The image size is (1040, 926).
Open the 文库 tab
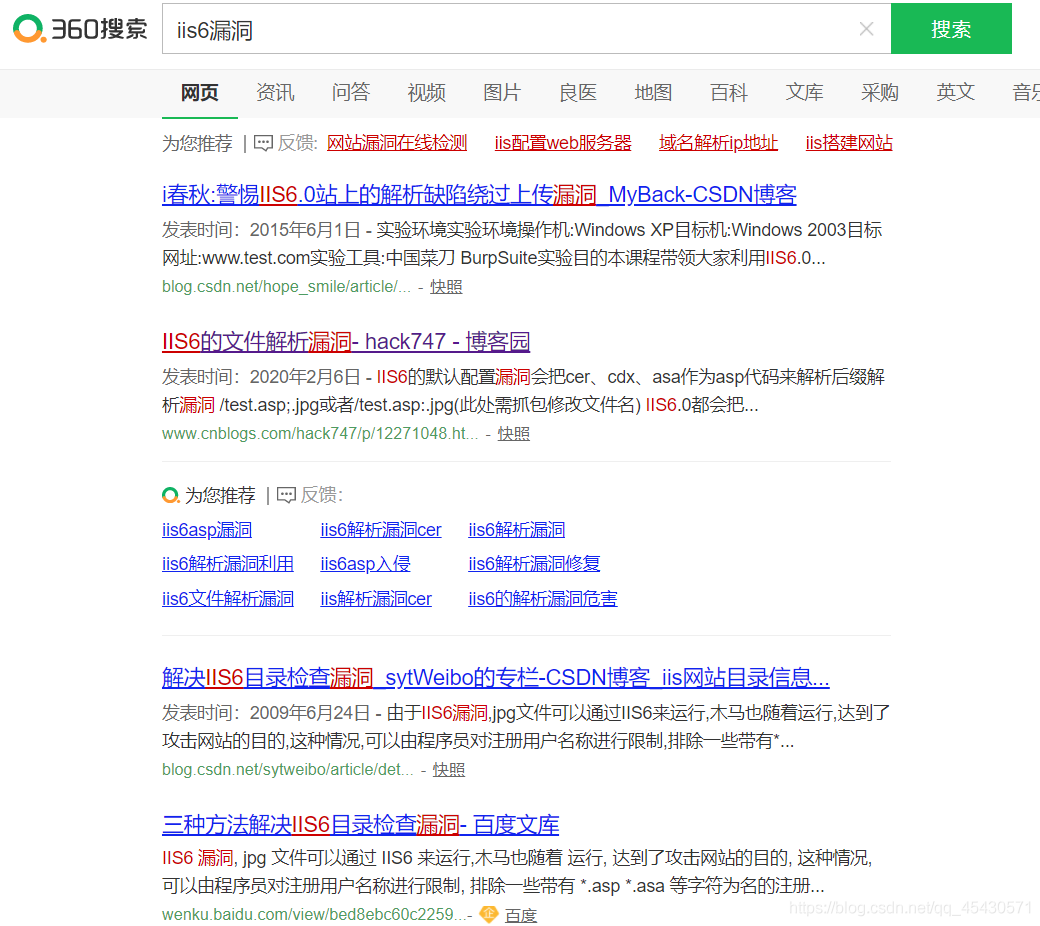tap(805, 92)
